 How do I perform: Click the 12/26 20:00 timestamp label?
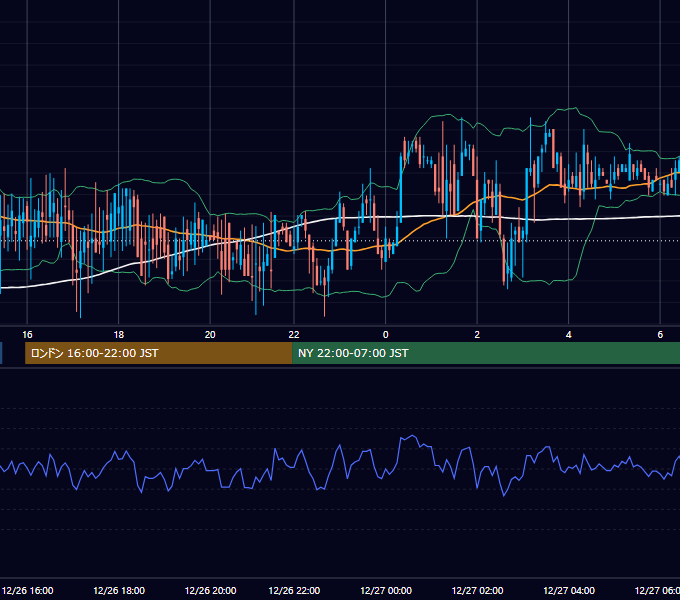(x=210, y=590)
